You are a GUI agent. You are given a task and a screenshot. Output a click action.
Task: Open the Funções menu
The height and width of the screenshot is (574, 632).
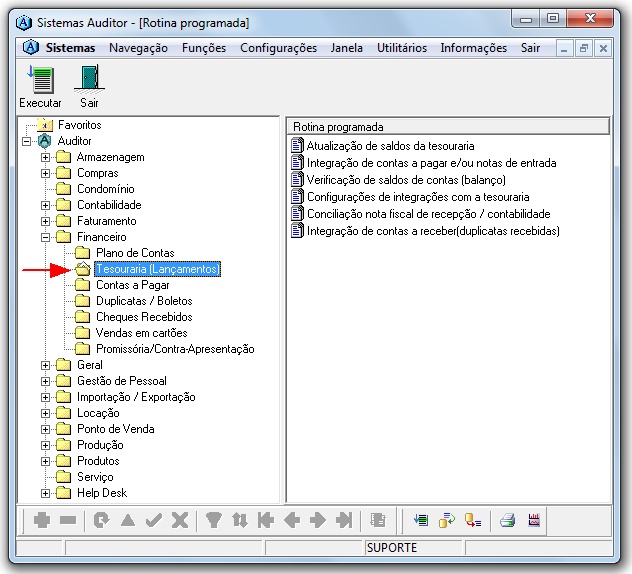(x=204, y=48)
